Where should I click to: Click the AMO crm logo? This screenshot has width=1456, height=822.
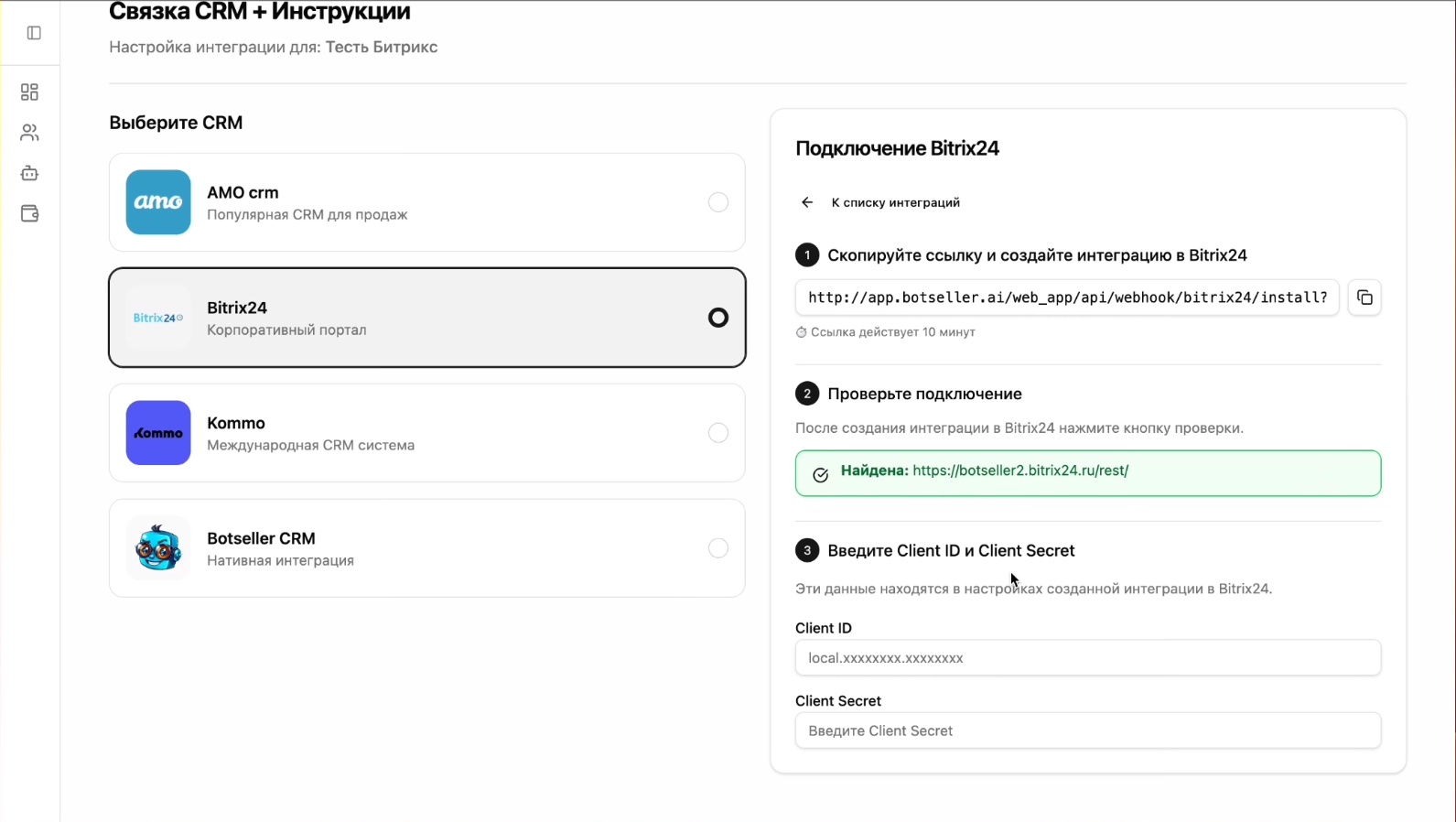coord(158,202)
